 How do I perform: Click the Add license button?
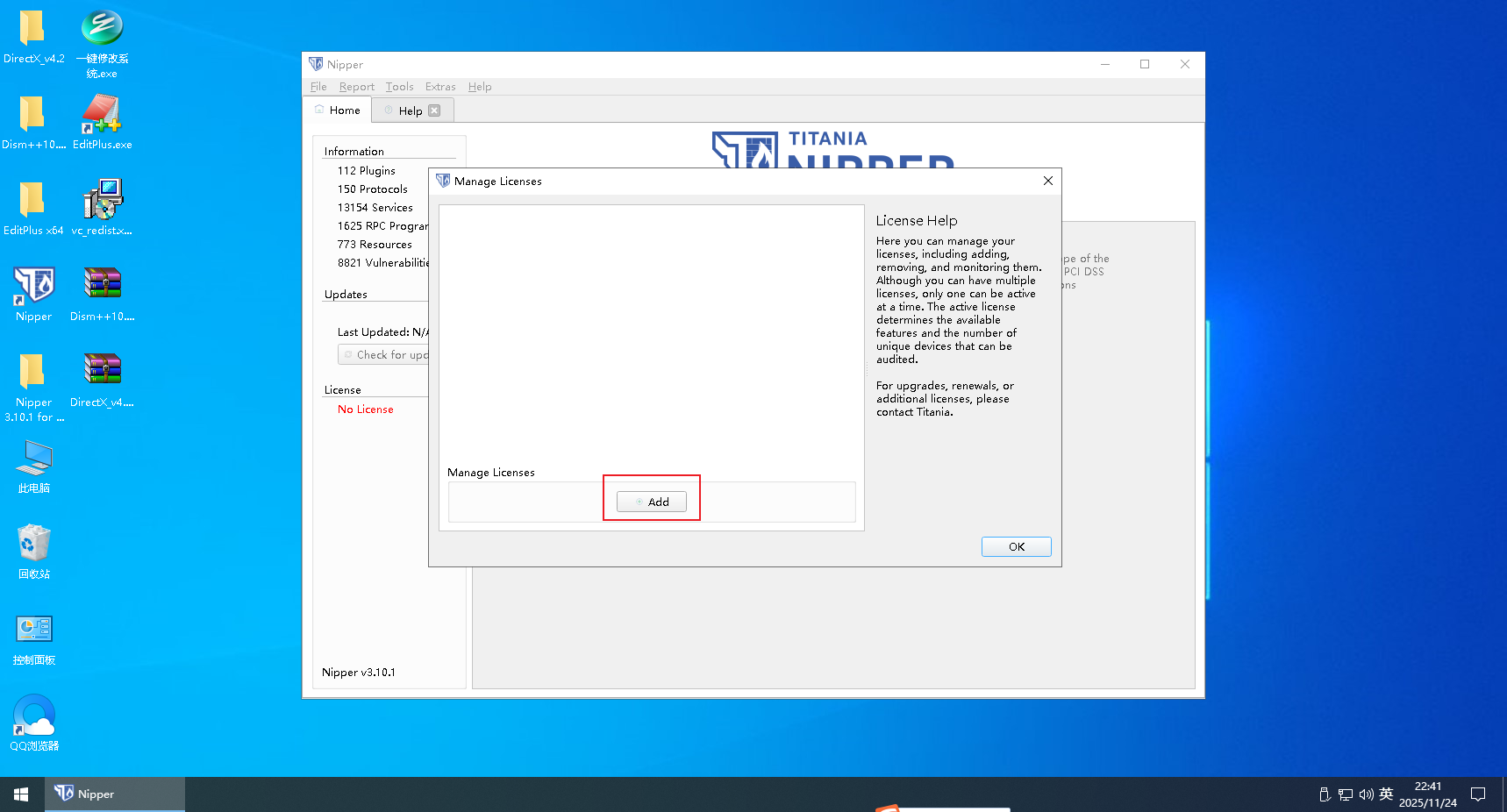(x=651, y=502)
